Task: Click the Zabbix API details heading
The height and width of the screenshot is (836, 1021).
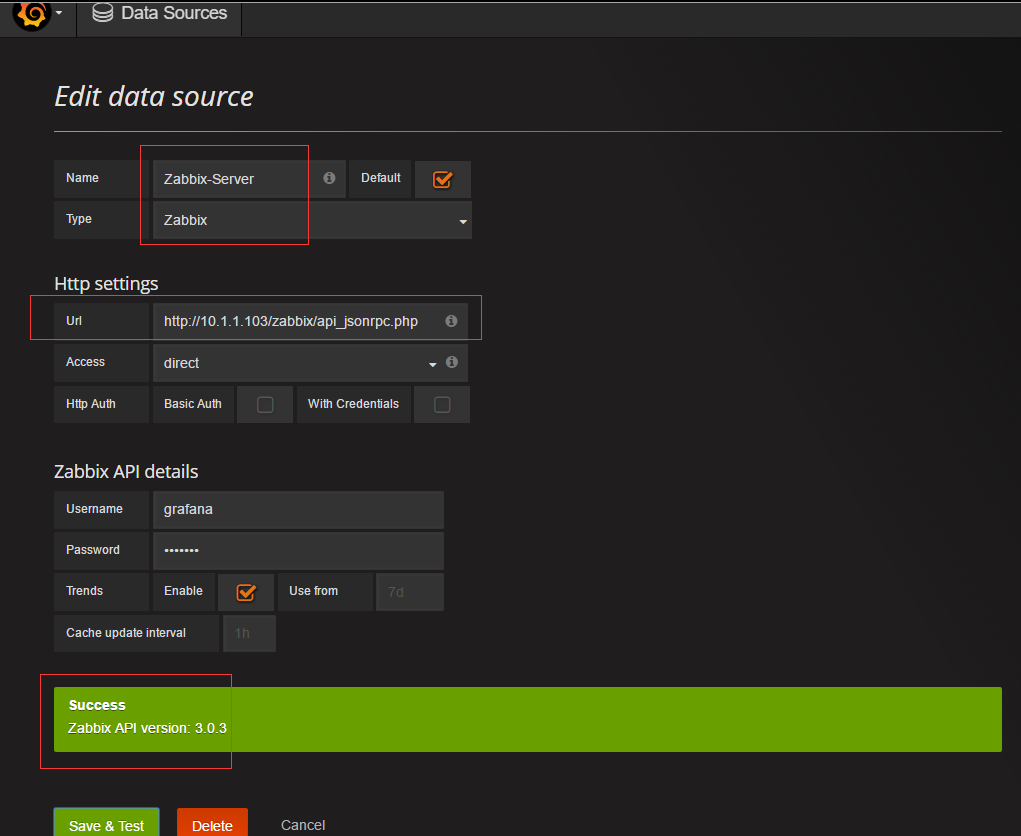Action: pos(126,471)
